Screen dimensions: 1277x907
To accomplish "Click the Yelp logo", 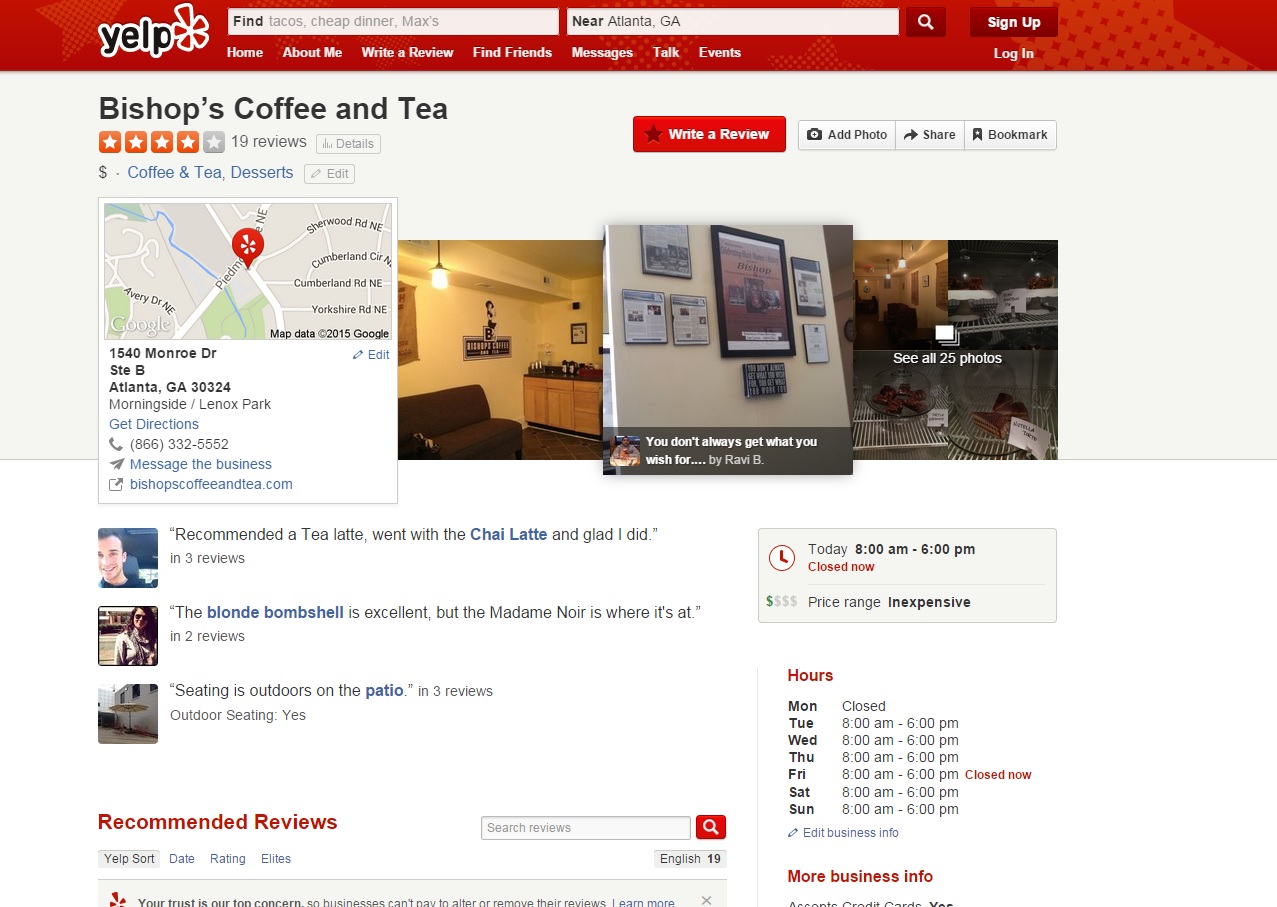I will click(x=153, y=31).
